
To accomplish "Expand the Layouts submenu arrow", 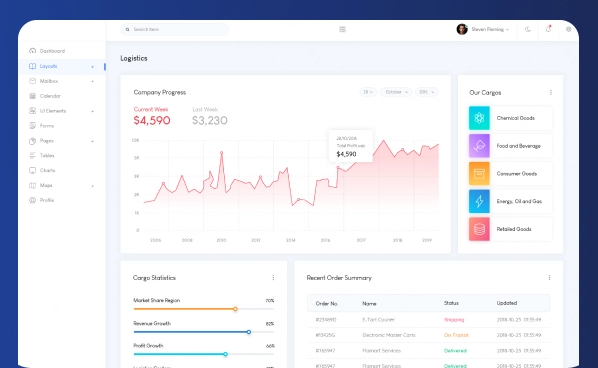I will pyautogui.click(x=92, y=67).
